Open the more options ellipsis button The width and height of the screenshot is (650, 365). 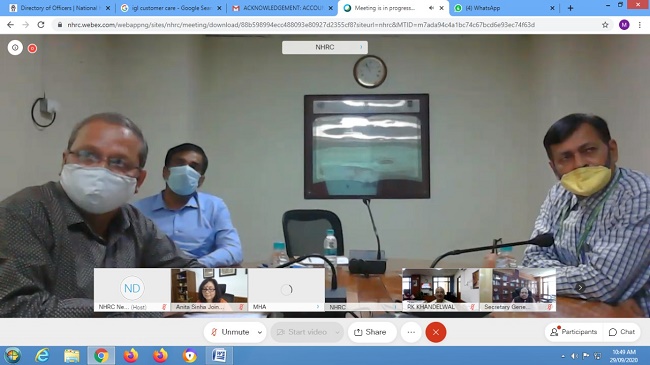pos(411,332)
